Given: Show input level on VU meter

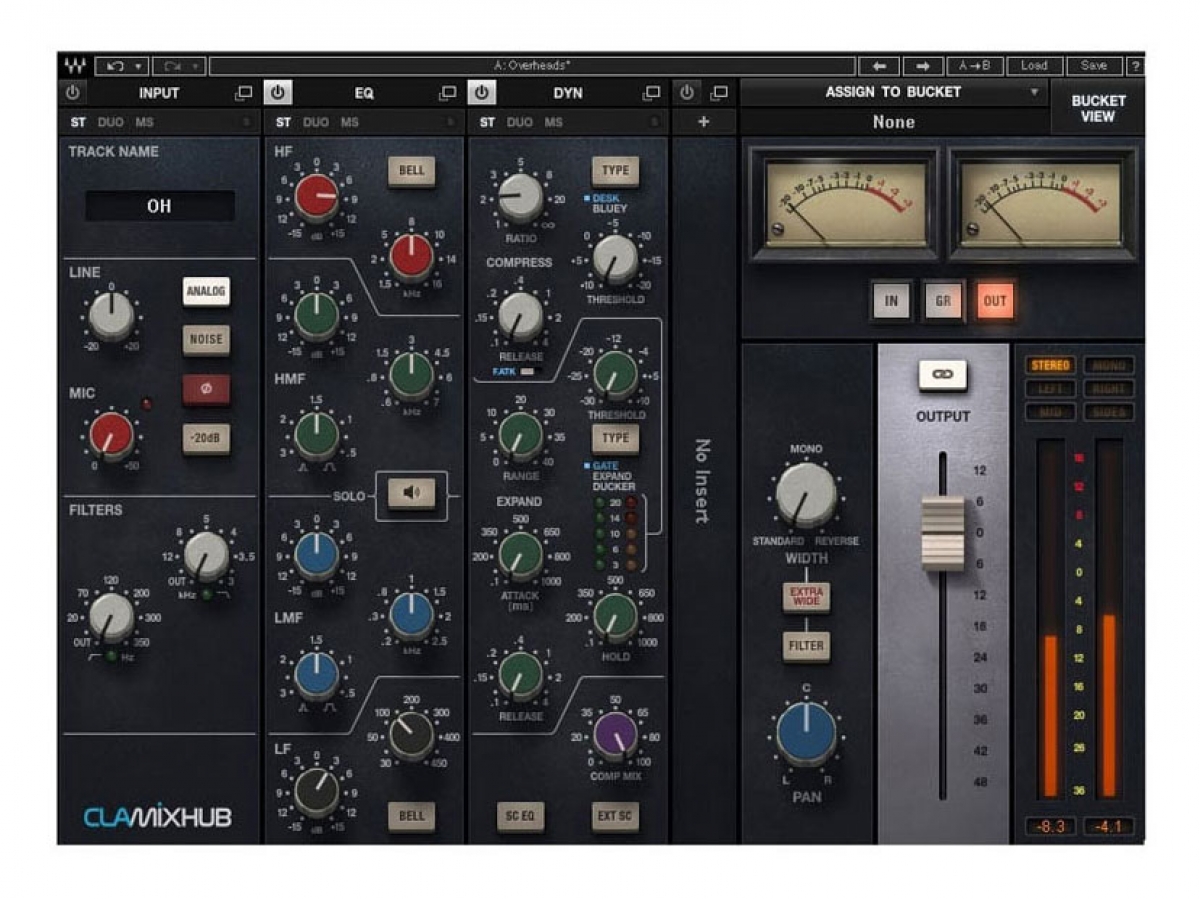Looking at the screenshot, I should coord(891,300).
